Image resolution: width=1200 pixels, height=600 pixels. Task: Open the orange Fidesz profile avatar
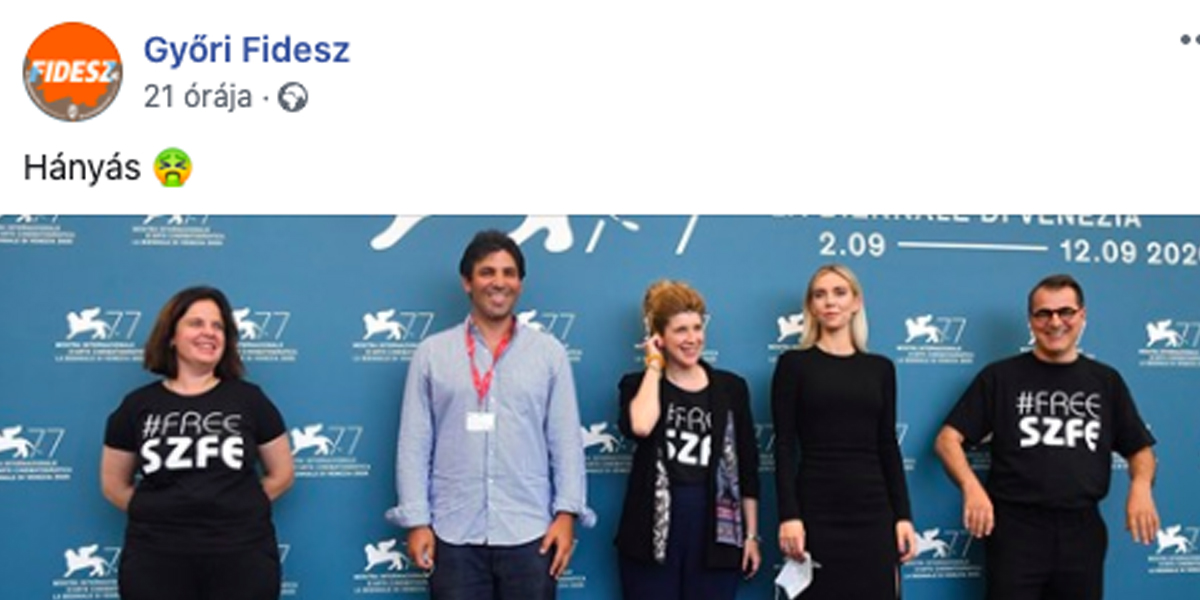[x=73, y=72]
